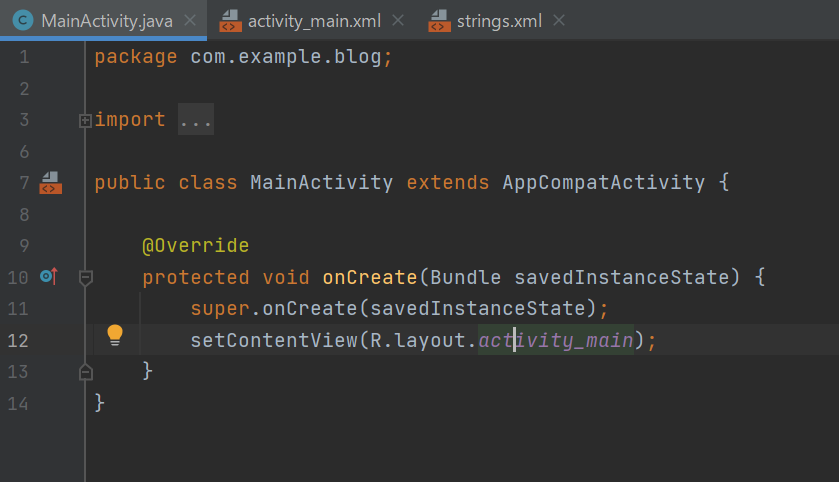The height and width of the screenshot is (482, 839).
Task: Click the package keyword on line 1
Action: tap(136, 57)
